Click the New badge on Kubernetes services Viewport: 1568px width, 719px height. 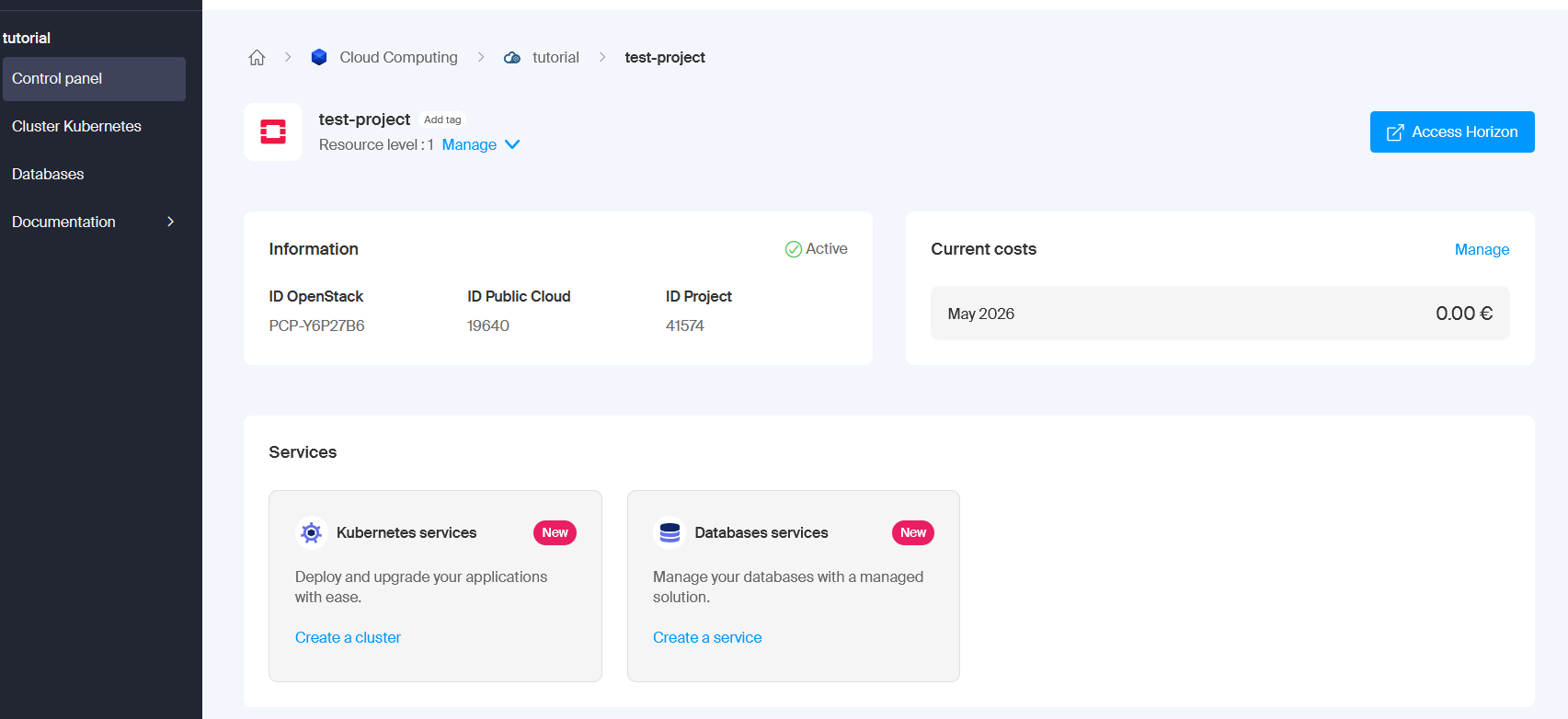point(555,532)
